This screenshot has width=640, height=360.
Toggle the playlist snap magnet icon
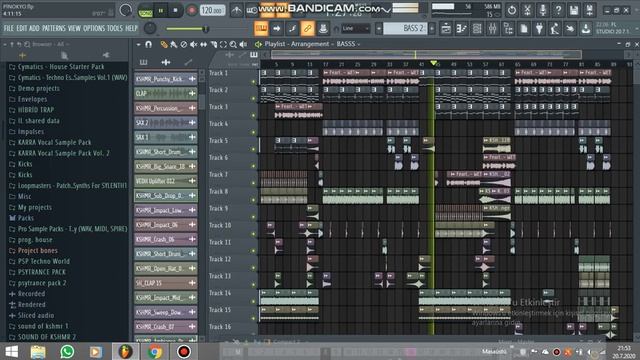coord(149,44)
